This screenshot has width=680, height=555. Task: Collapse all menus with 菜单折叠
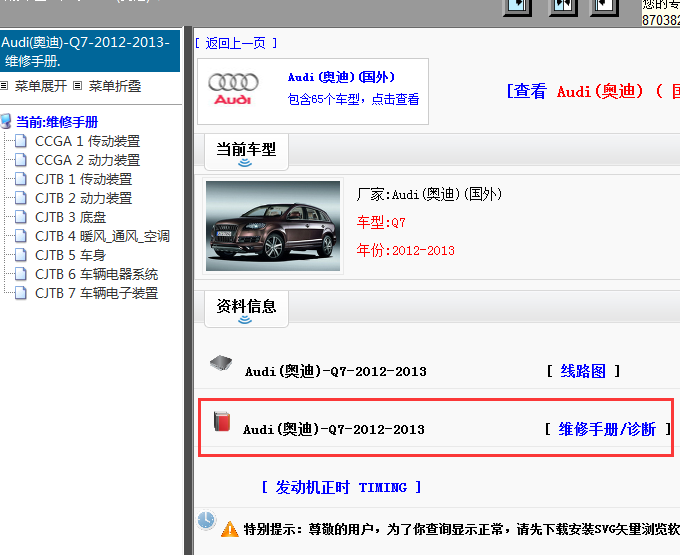[114, 86]
